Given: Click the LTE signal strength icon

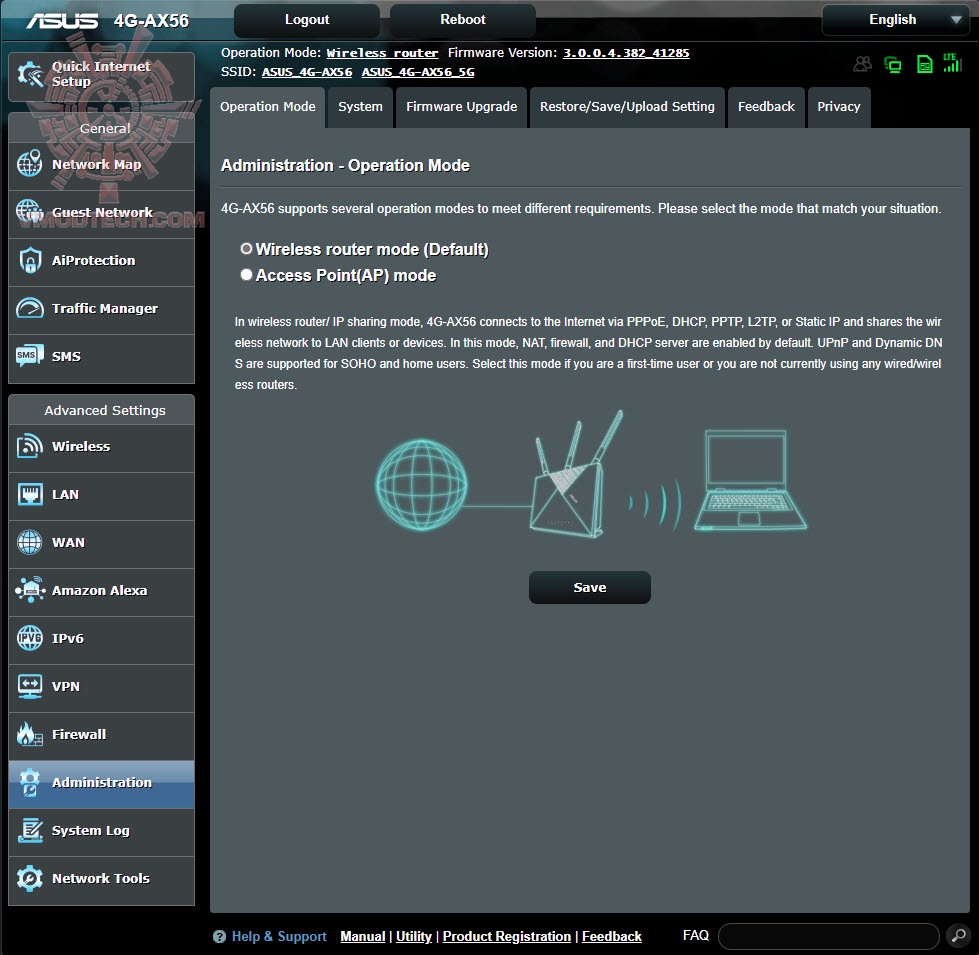Looking at the screenshot, I should [952, 62].
